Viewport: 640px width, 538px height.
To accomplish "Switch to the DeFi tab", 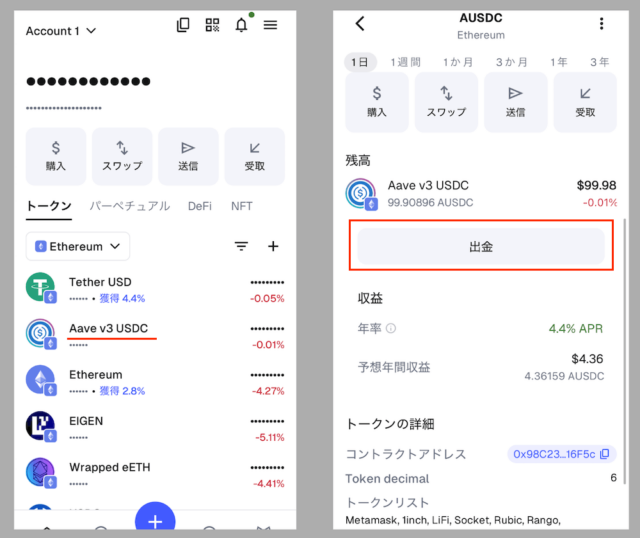I will click(x=199, y=206).
